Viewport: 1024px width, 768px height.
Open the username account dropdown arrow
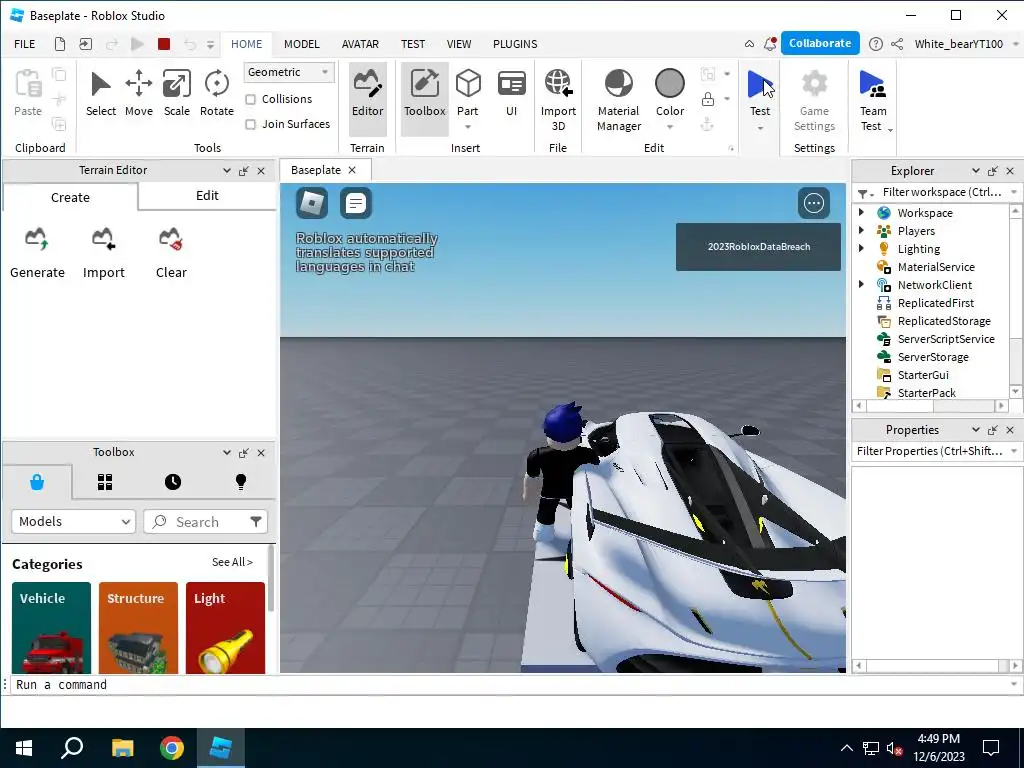[1015, 44]
